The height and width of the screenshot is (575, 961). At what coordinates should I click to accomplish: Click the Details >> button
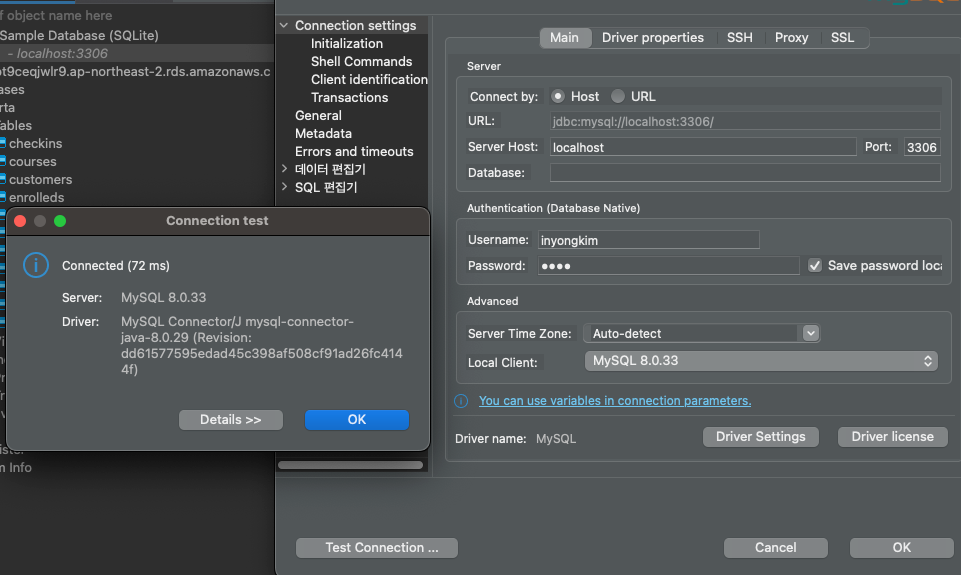231,420
